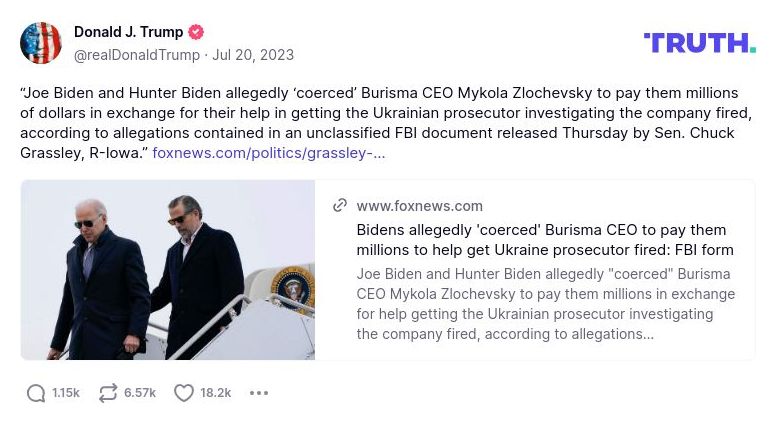Click Donald J. Trump's profile avatar

point(41,43)
